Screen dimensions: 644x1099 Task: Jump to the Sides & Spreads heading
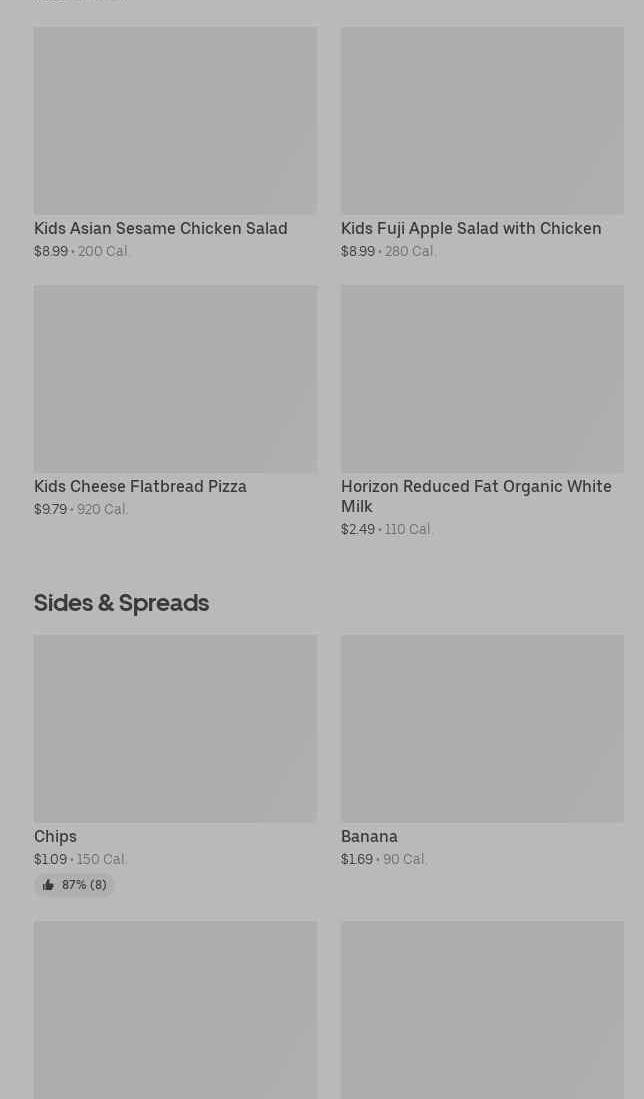click(x=121, y=602)
